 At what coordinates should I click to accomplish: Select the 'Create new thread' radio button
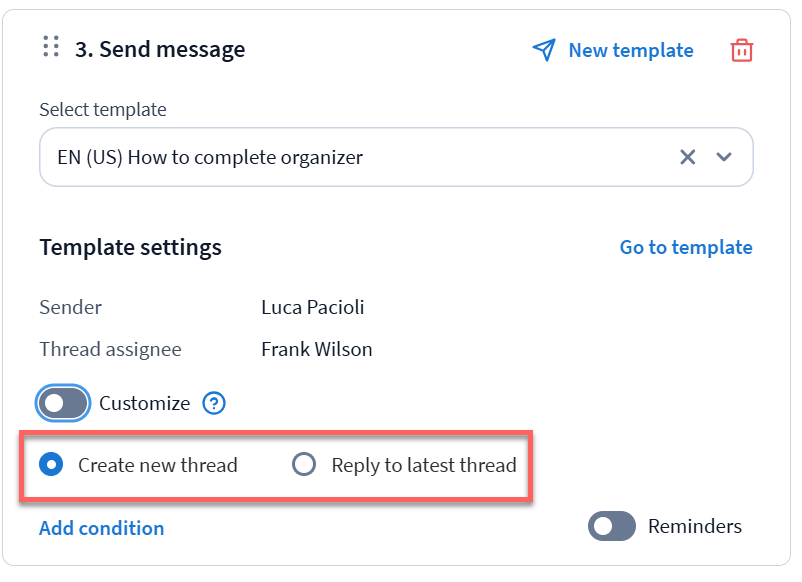52,464
